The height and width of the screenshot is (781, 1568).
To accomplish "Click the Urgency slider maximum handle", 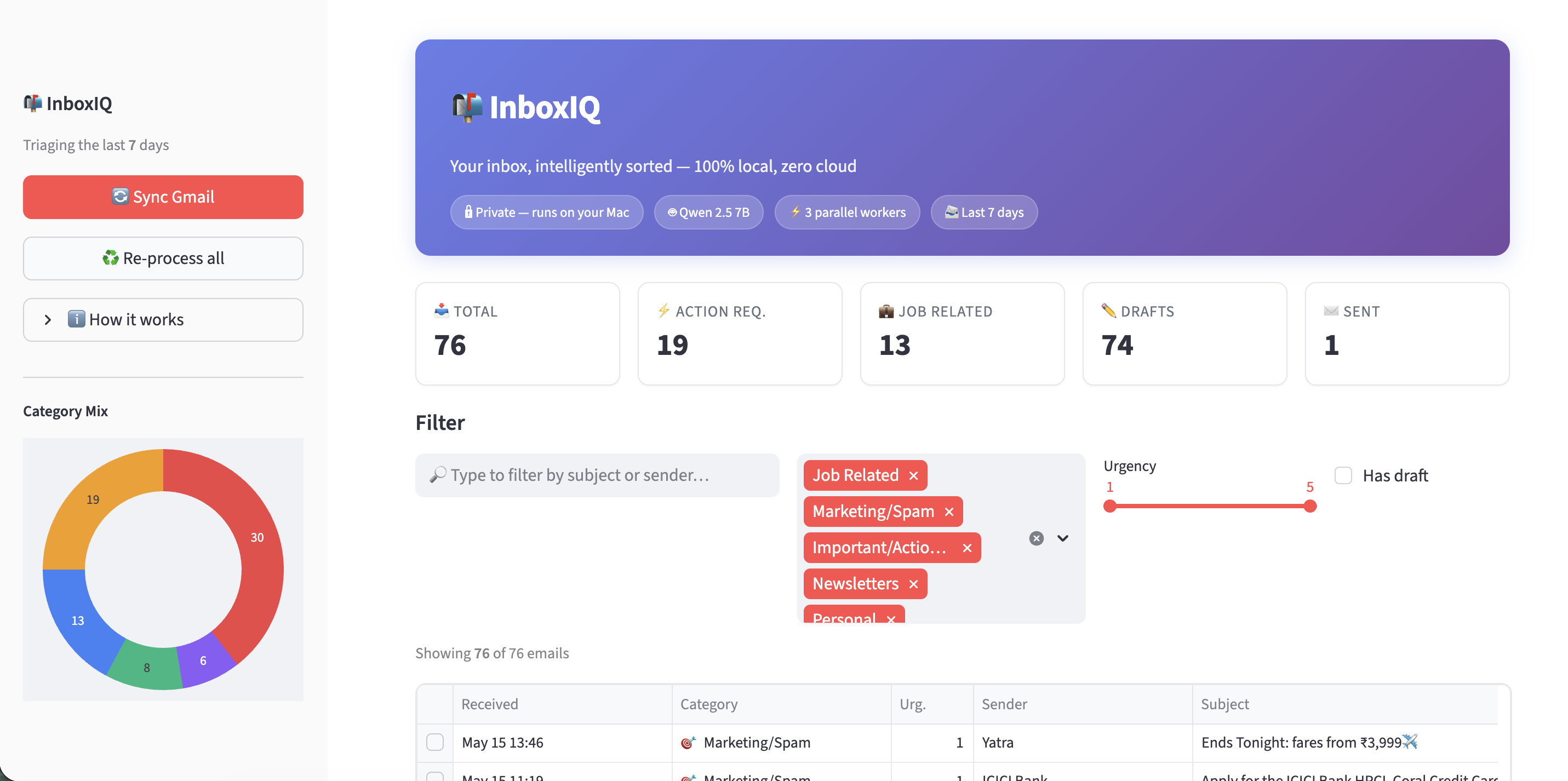I will (1310, 506).
